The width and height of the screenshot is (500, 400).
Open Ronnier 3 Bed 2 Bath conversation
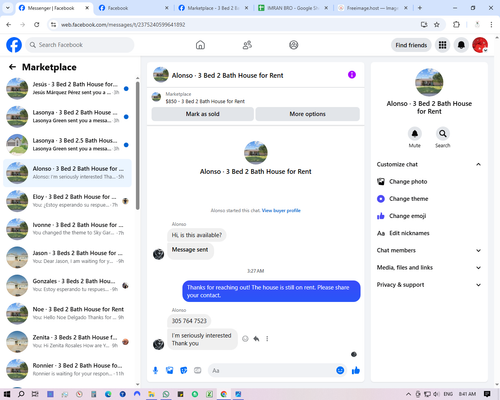67,370
